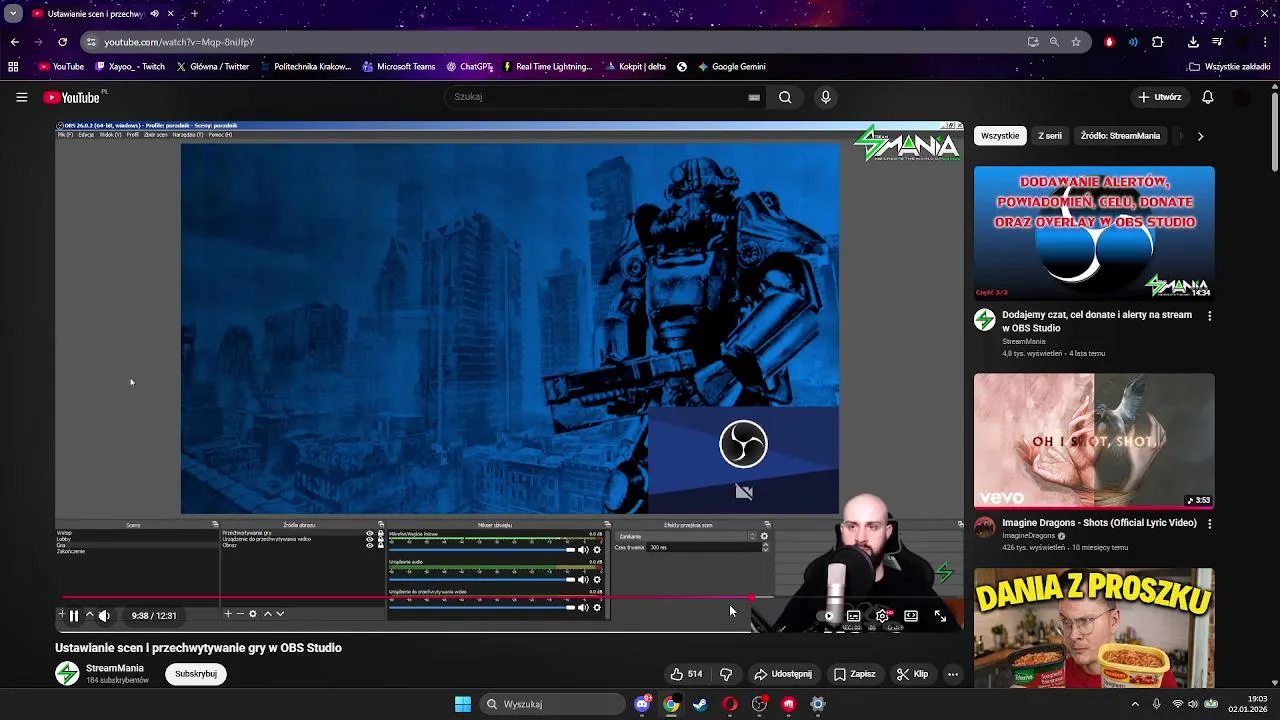Click the Zapisz save button
Image resolution: width=1280 pixels, height=720 pixels.
(x=854, y=674)
